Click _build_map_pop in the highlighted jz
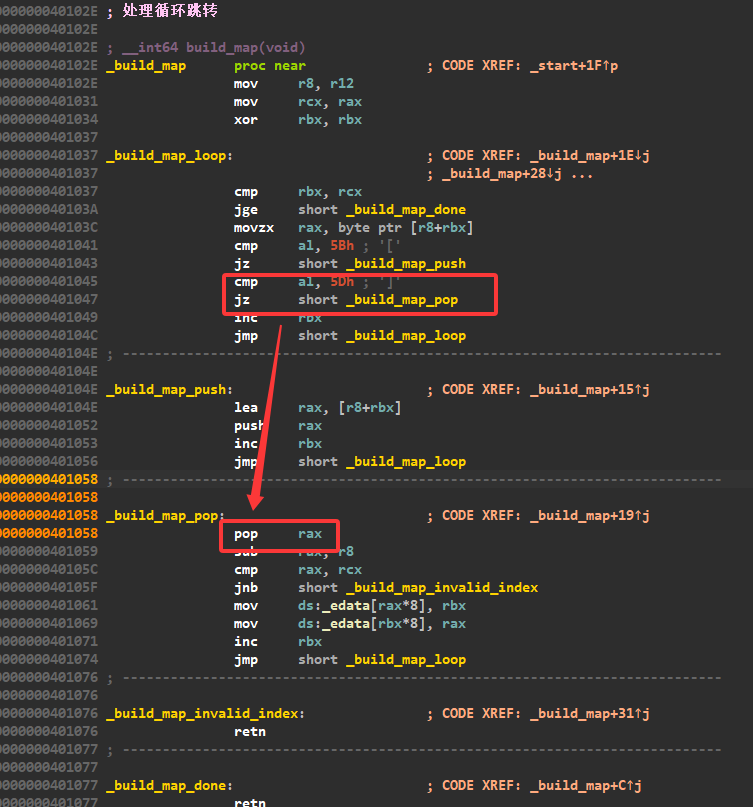Viewport: 753px width, 807px height. [x=402, y=300]
